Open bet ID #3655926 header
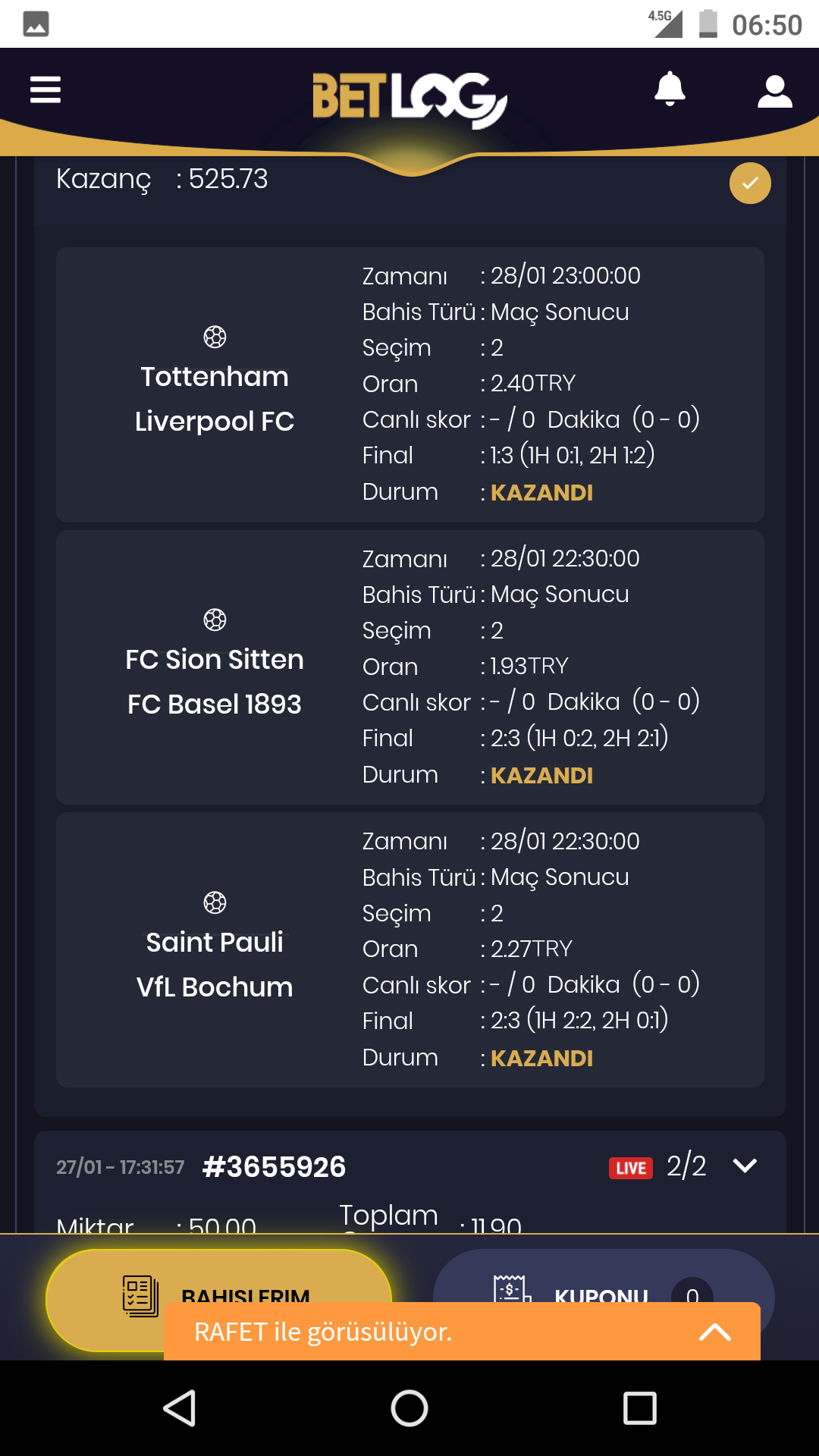 click(x=274, y=1167)
